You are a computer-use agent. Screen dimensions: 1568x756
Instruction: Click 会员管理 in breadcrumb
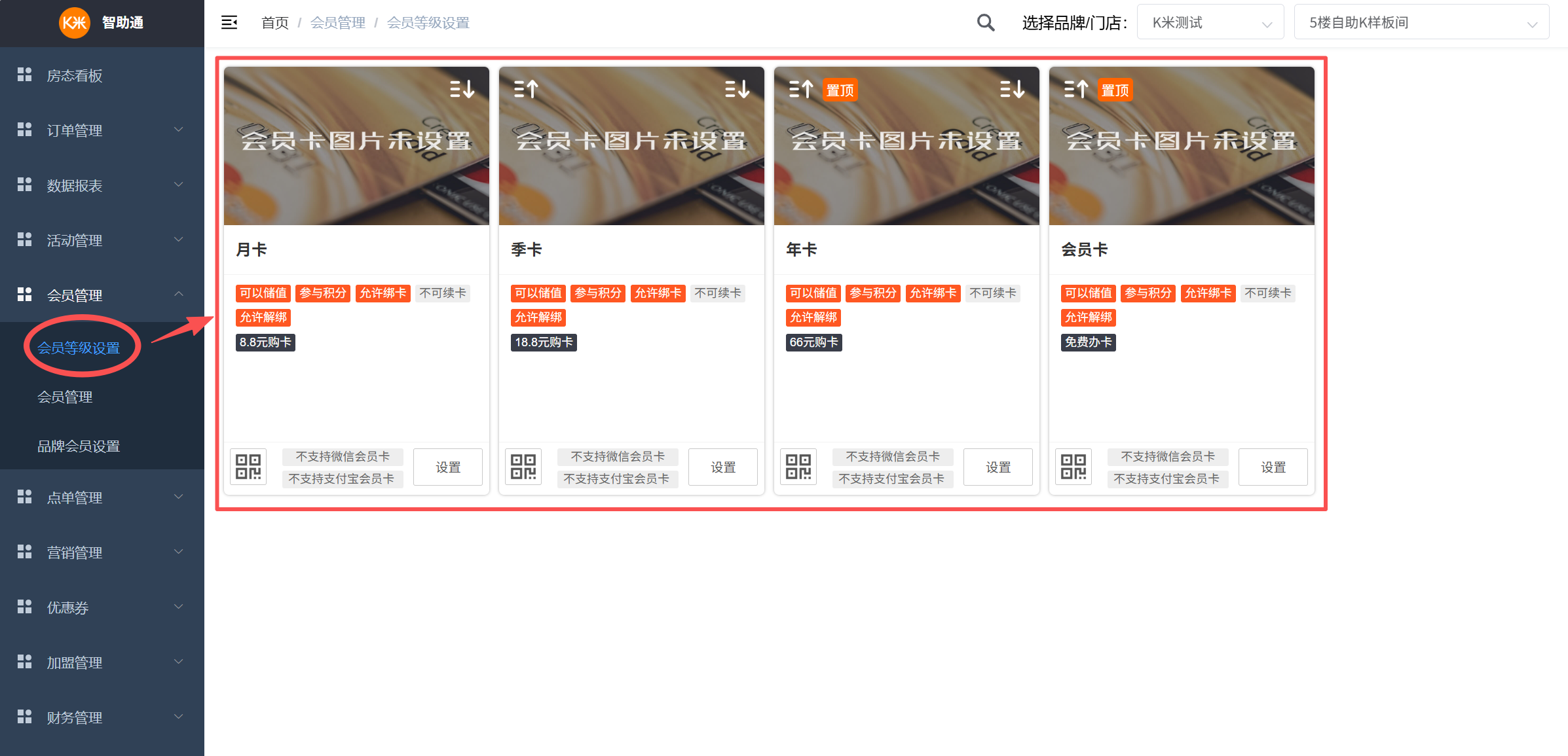338,23
